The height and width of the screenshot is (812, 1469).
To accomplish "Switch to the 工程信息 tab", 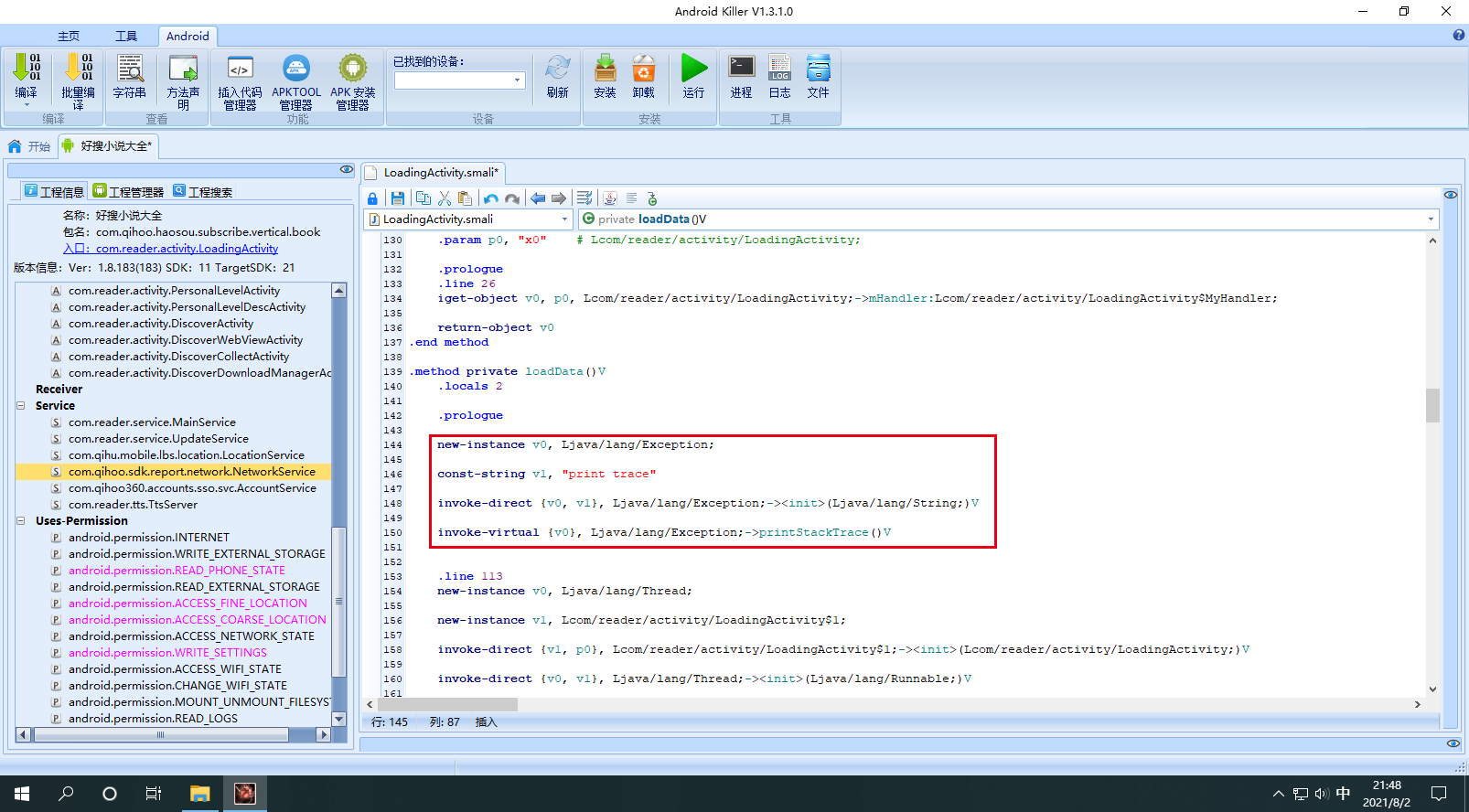I will point(54,191).
